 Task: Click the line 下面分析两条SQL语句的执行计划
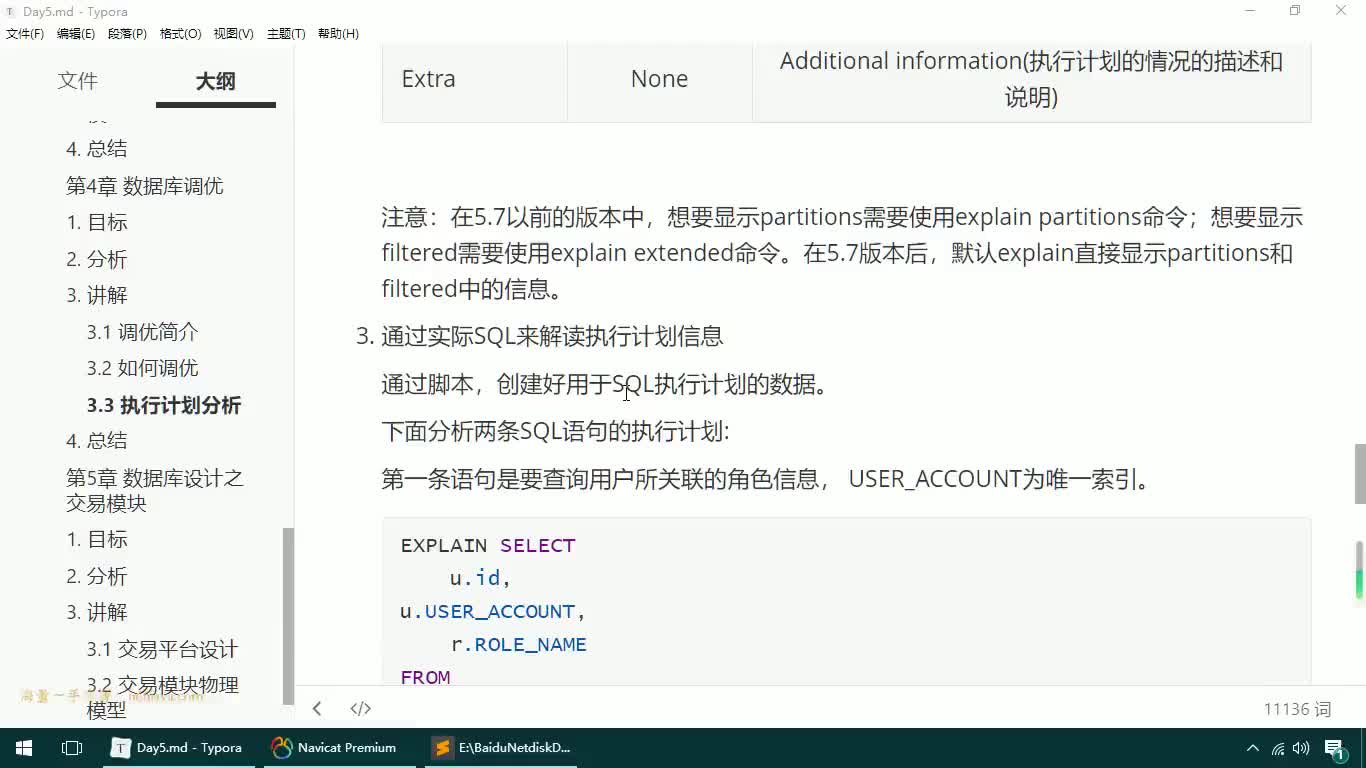tap(555, 432)
